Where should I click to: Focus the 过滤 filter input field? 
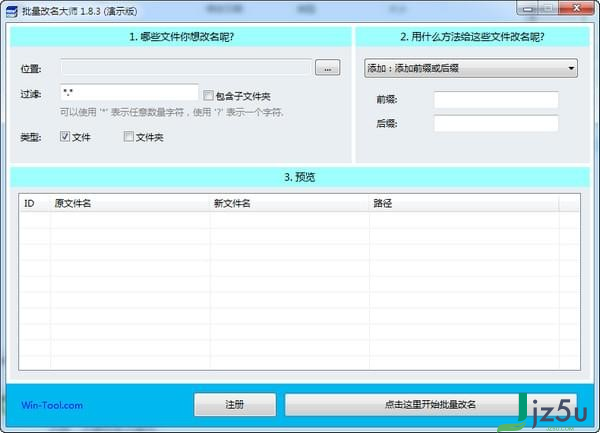[129, 92]
